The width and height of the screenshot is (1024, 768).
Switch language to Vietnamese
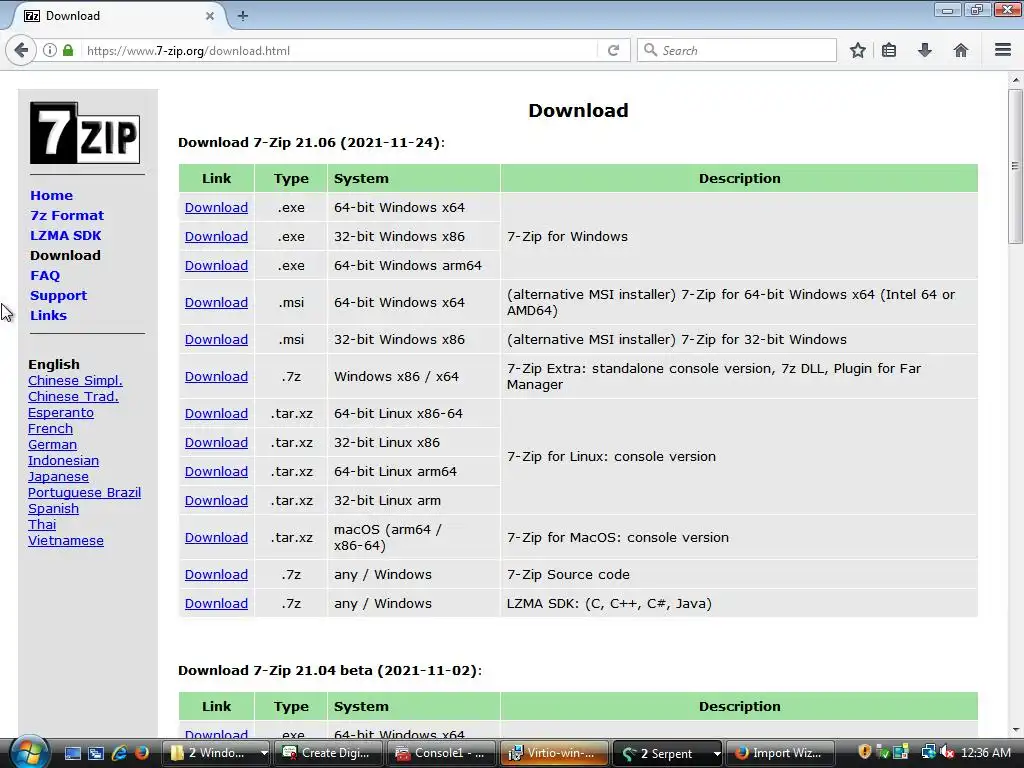click(66, 541)
